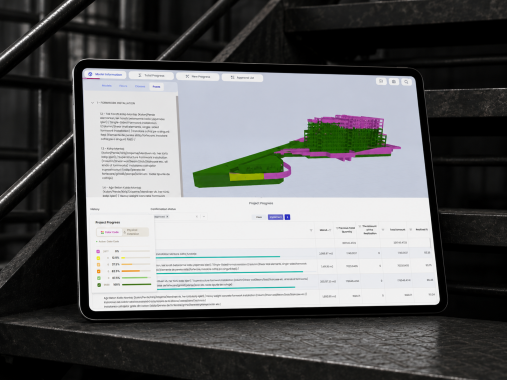Image resolution: width=507 pixels, height=380 pixels.
Task: Remove the Approved chip from the status filter
Action: [168, 217]
